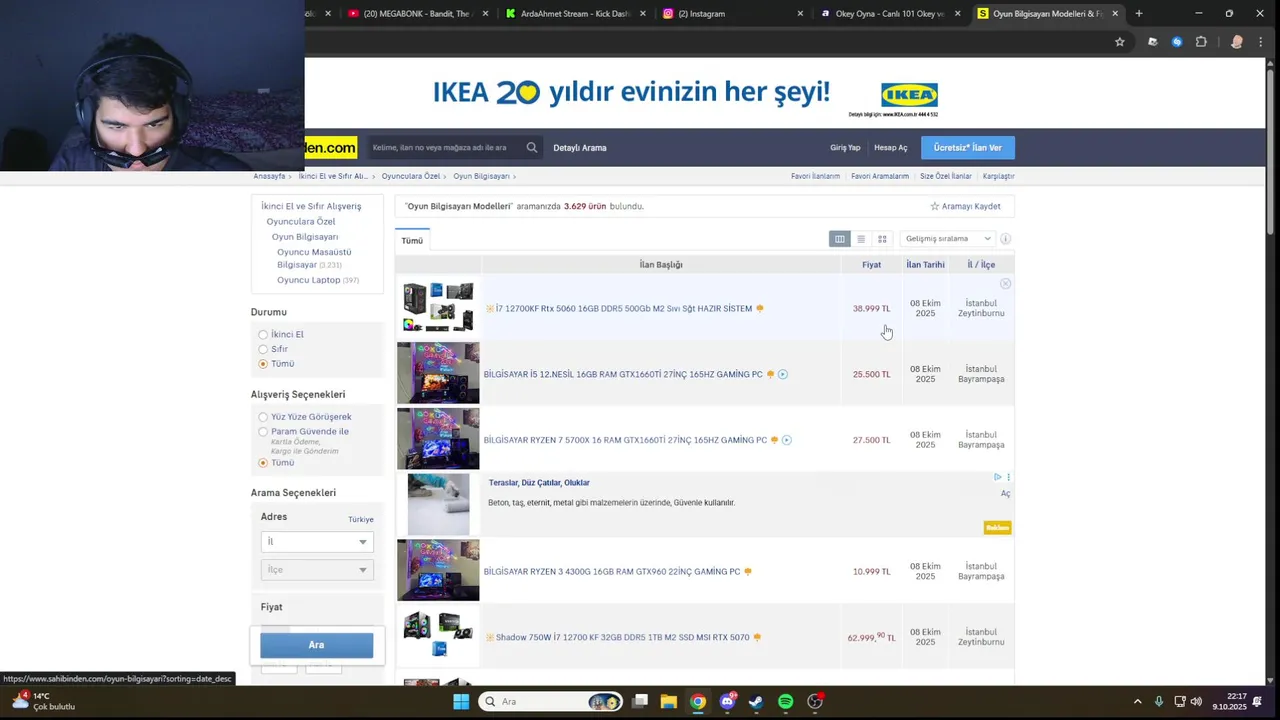
Task: Click video play icon on İ5 12.NESİL listing
Action: 783,374
